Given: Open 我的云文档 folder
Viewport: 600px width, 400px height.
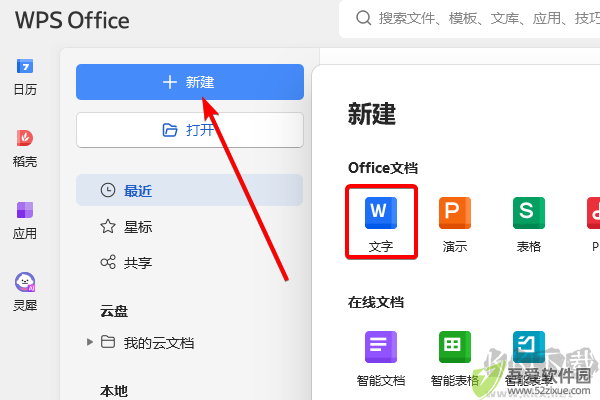Looking at the screenshot, I should (158, 343).
